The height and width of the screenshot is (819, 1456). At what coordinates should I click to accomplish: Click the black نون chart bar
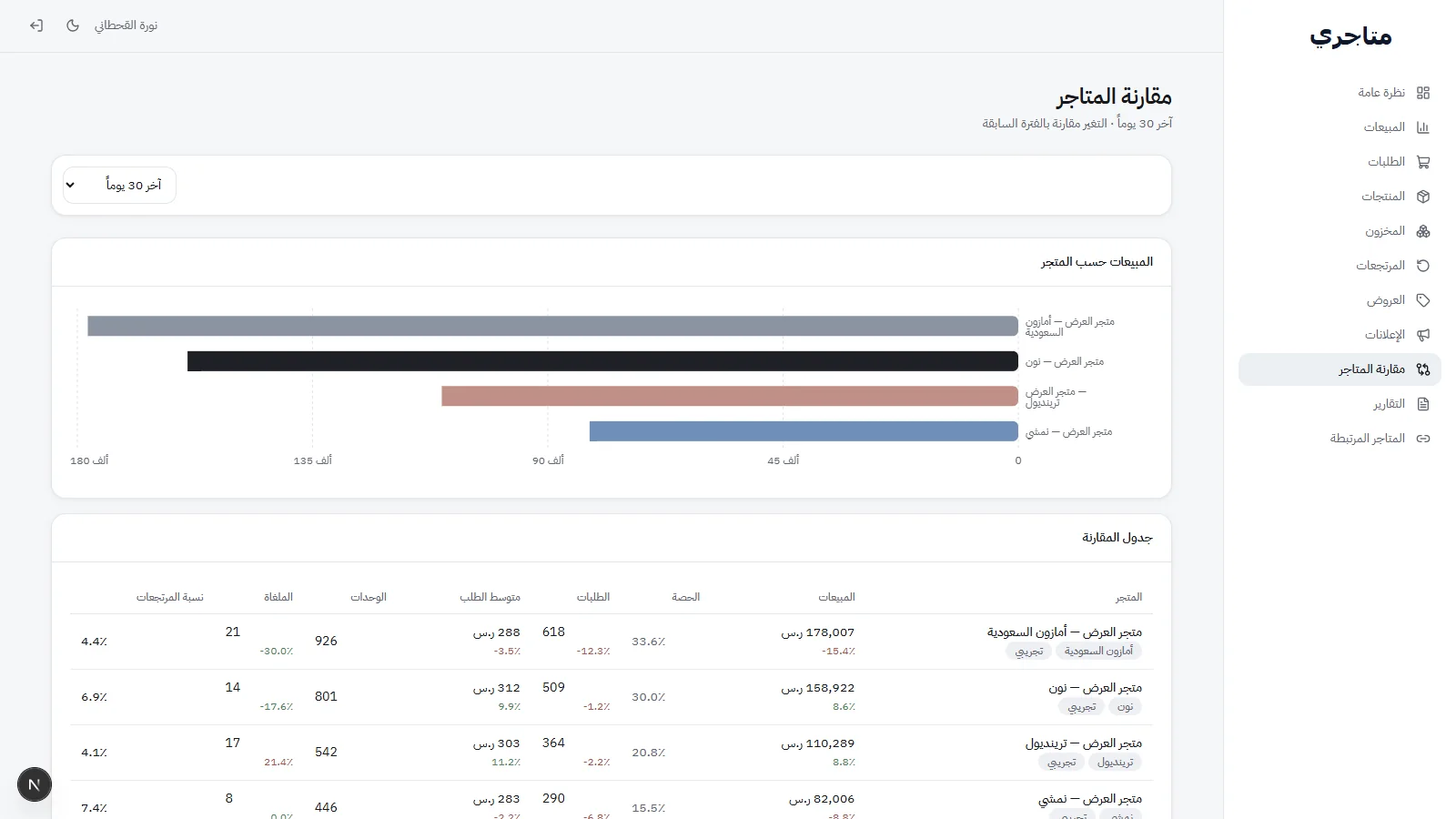[602, 361]
